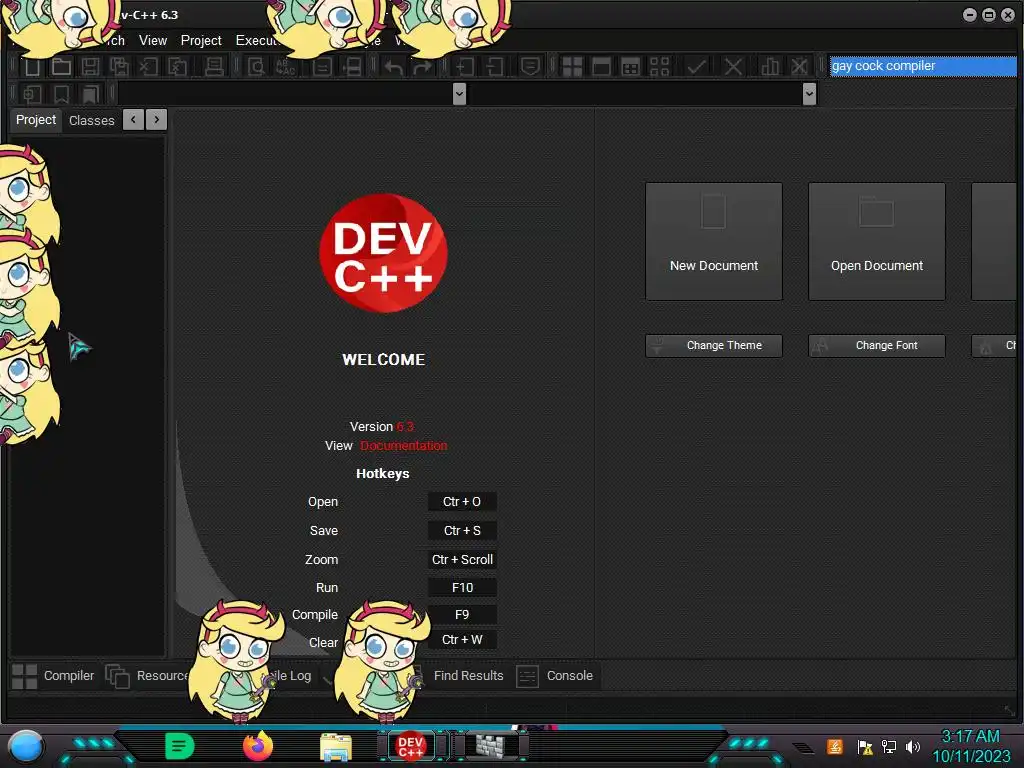Click the F9 Compile hotkey label
The width and height of the screenshot is (1024, 768).
point(462,615)
